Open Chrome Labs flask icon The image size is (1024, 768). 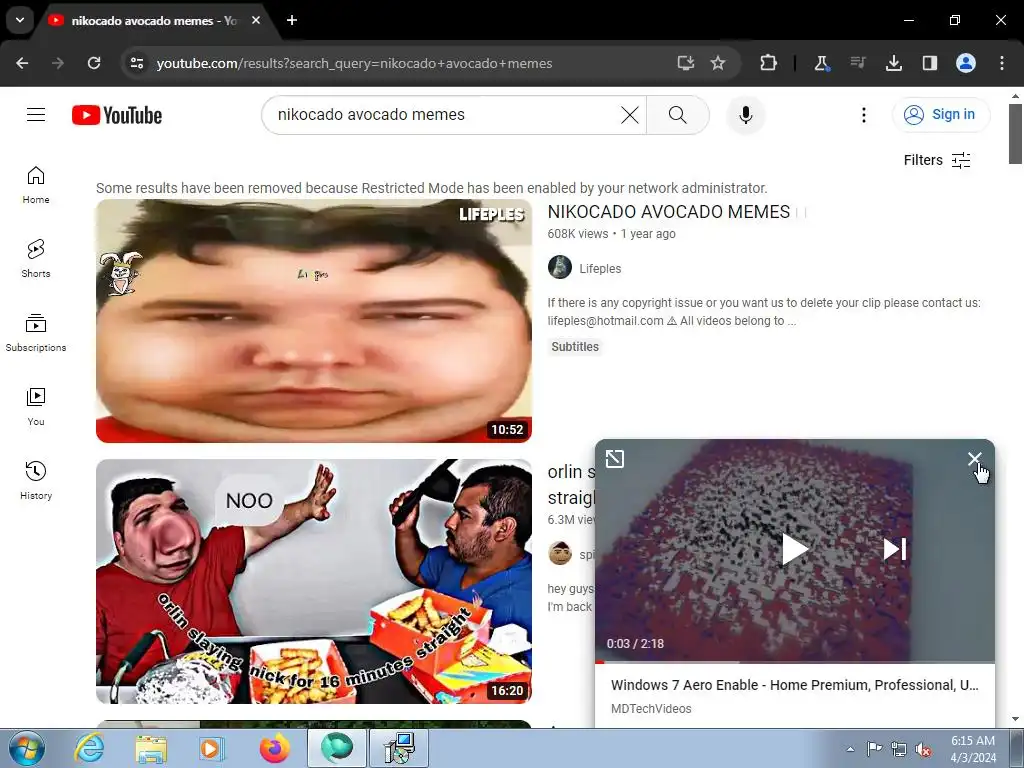click(x=822, y=63)
